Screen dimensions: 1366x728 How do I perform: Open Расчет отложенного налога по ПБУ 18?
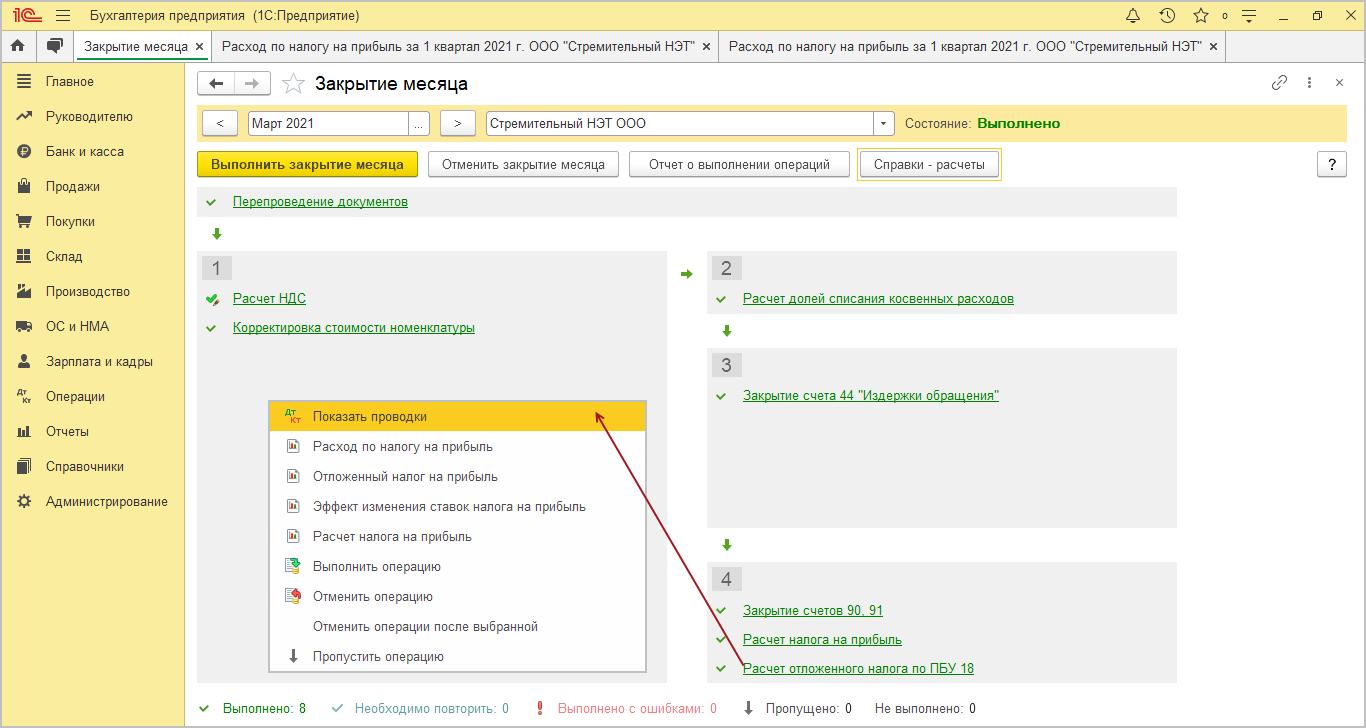pos(858,668)
